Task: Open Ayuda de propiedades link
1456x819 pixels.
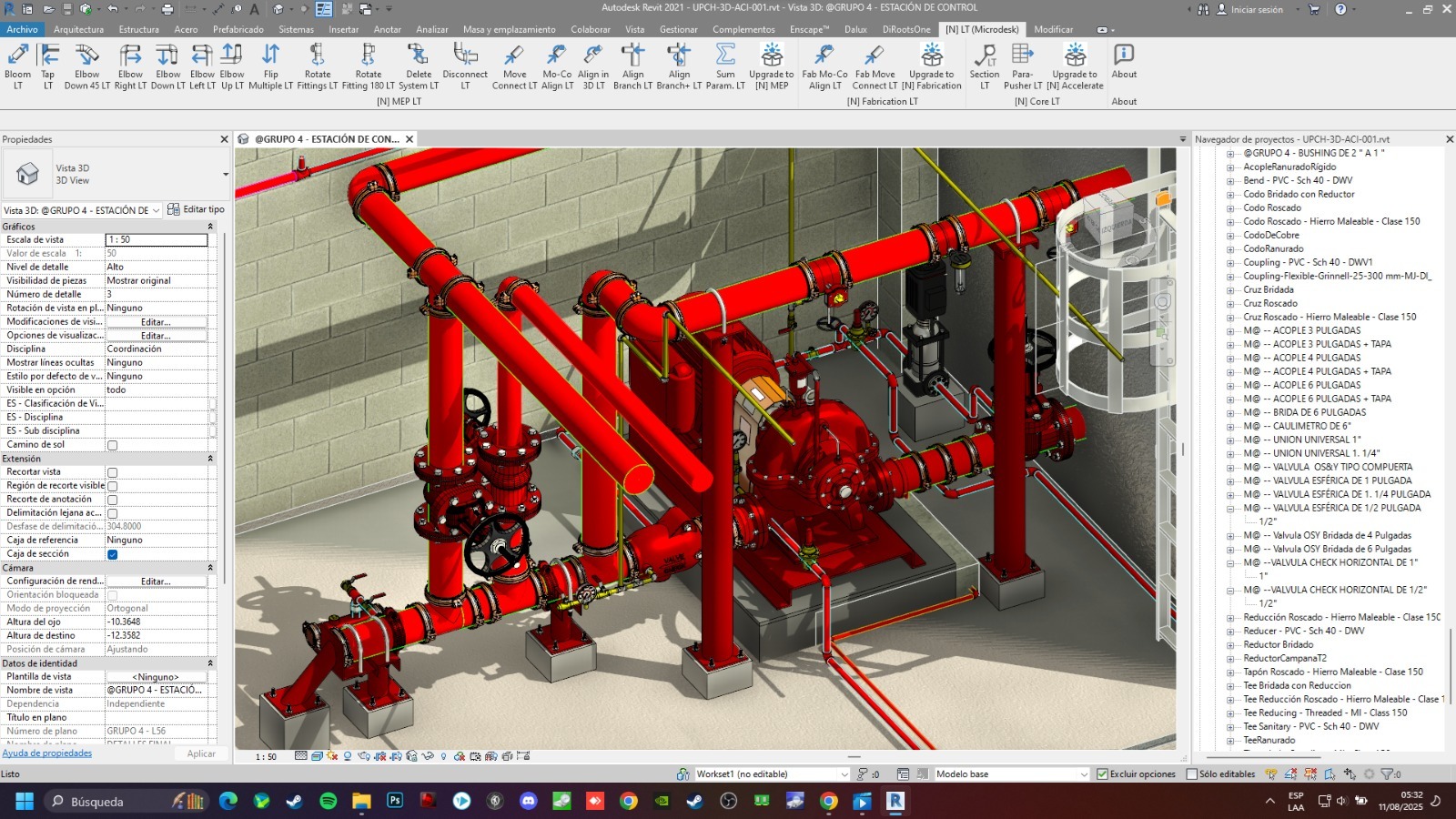Action: [47, 753]
